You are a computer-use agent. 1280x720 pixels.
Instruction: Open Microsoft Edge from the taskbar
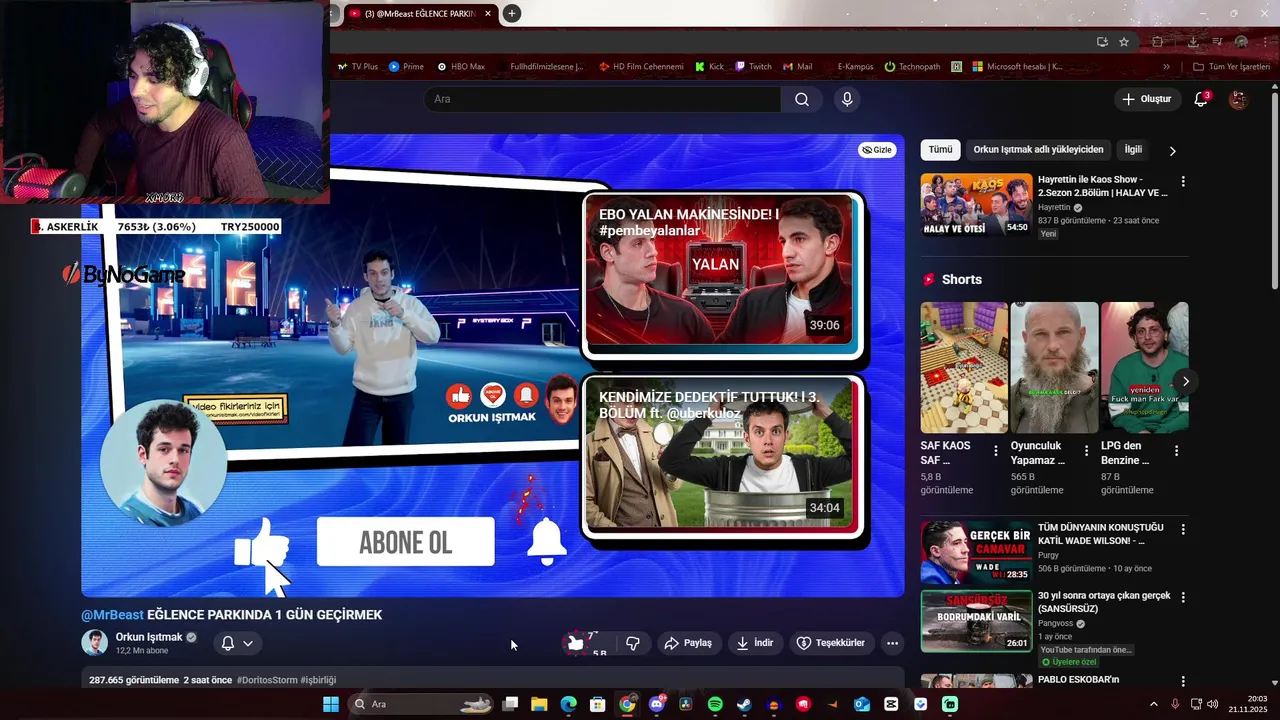[568, 704]
